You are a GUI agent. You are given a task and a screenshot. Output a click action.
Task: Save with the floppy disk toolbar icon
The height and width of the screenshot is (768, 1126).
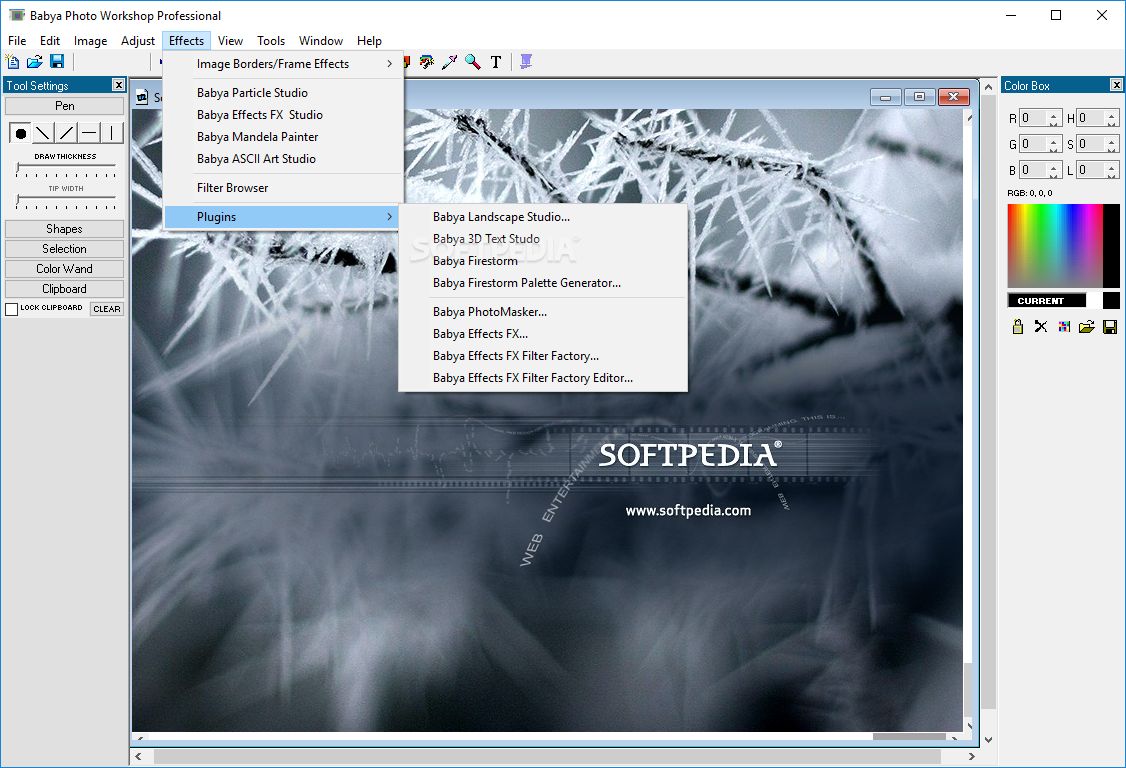pos(57,62)
